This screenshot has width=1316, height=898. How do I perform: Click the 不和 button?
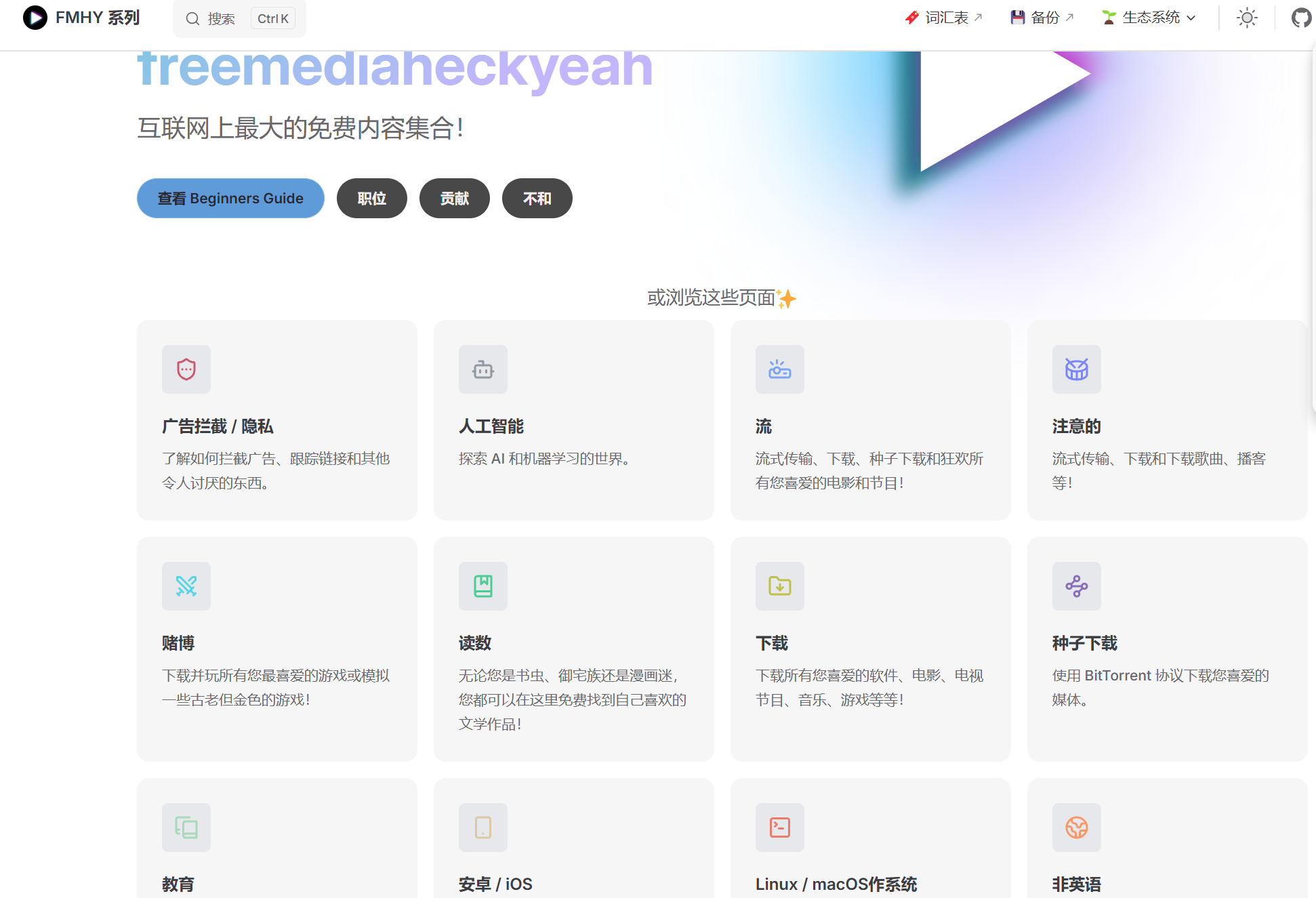click(x=537, y=199)
